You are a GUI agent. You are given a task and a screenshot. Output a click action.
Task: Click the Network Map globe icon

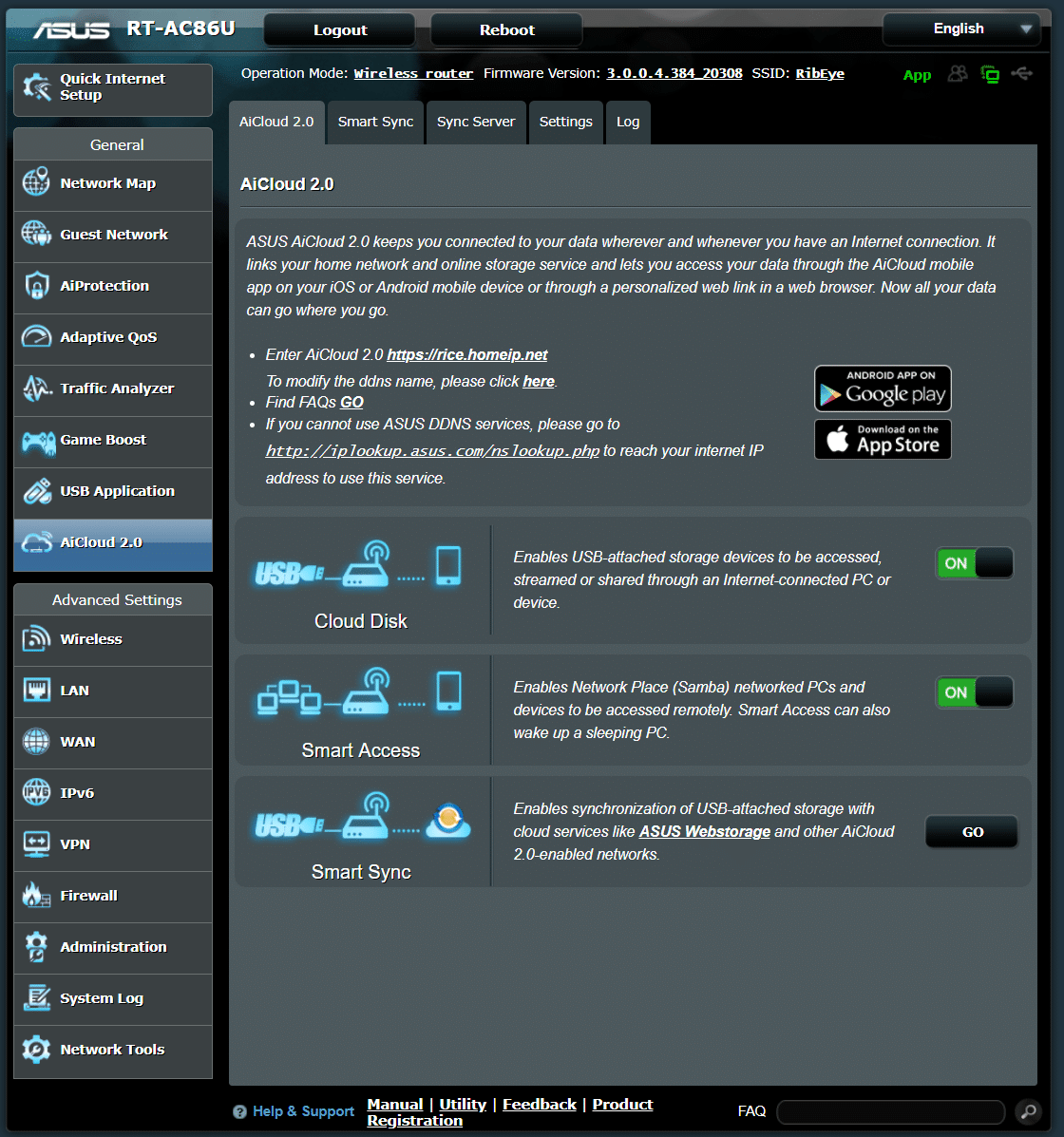[x=36, y=182]
